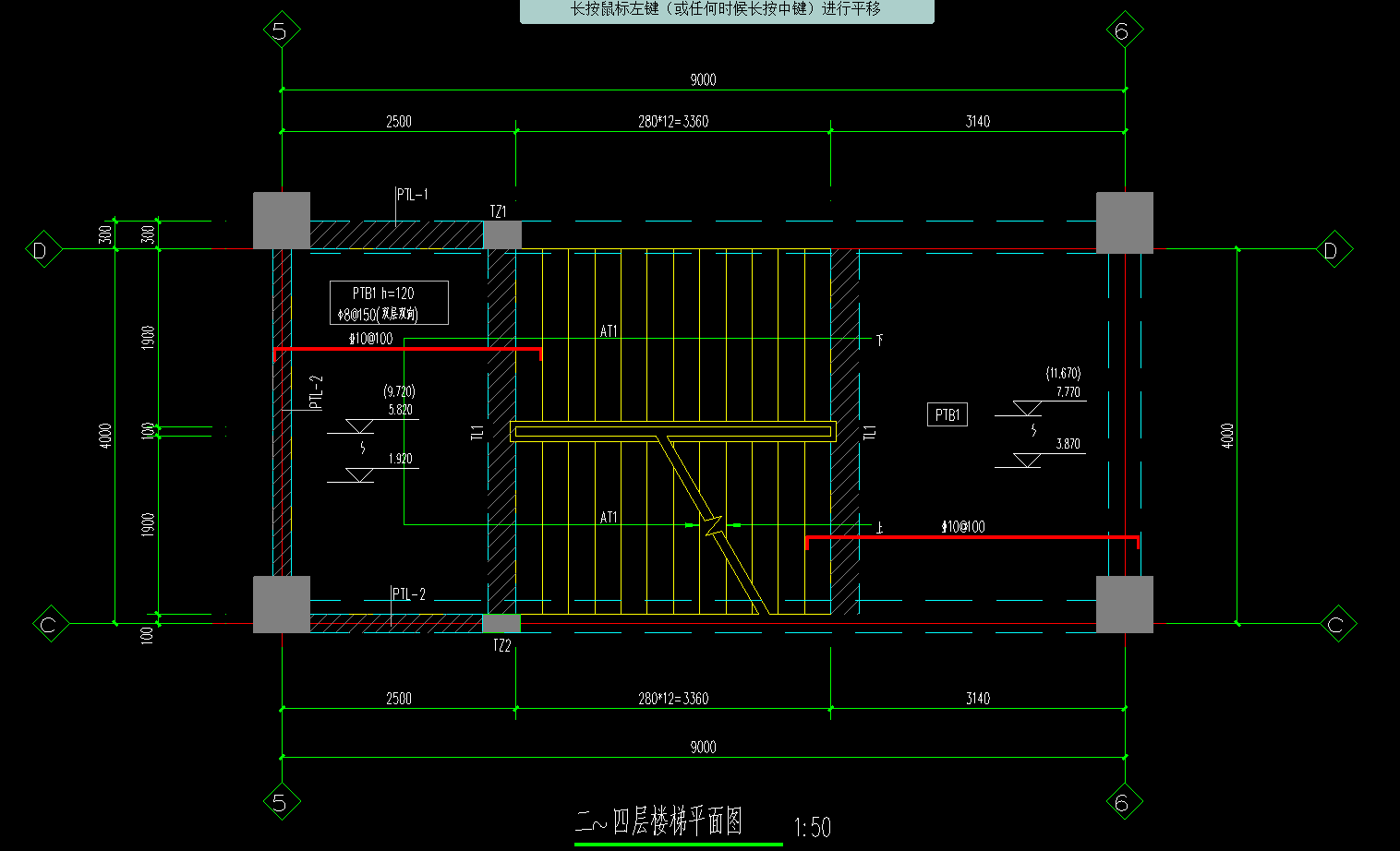Select the right axis bubble C

click(1337, 624)
